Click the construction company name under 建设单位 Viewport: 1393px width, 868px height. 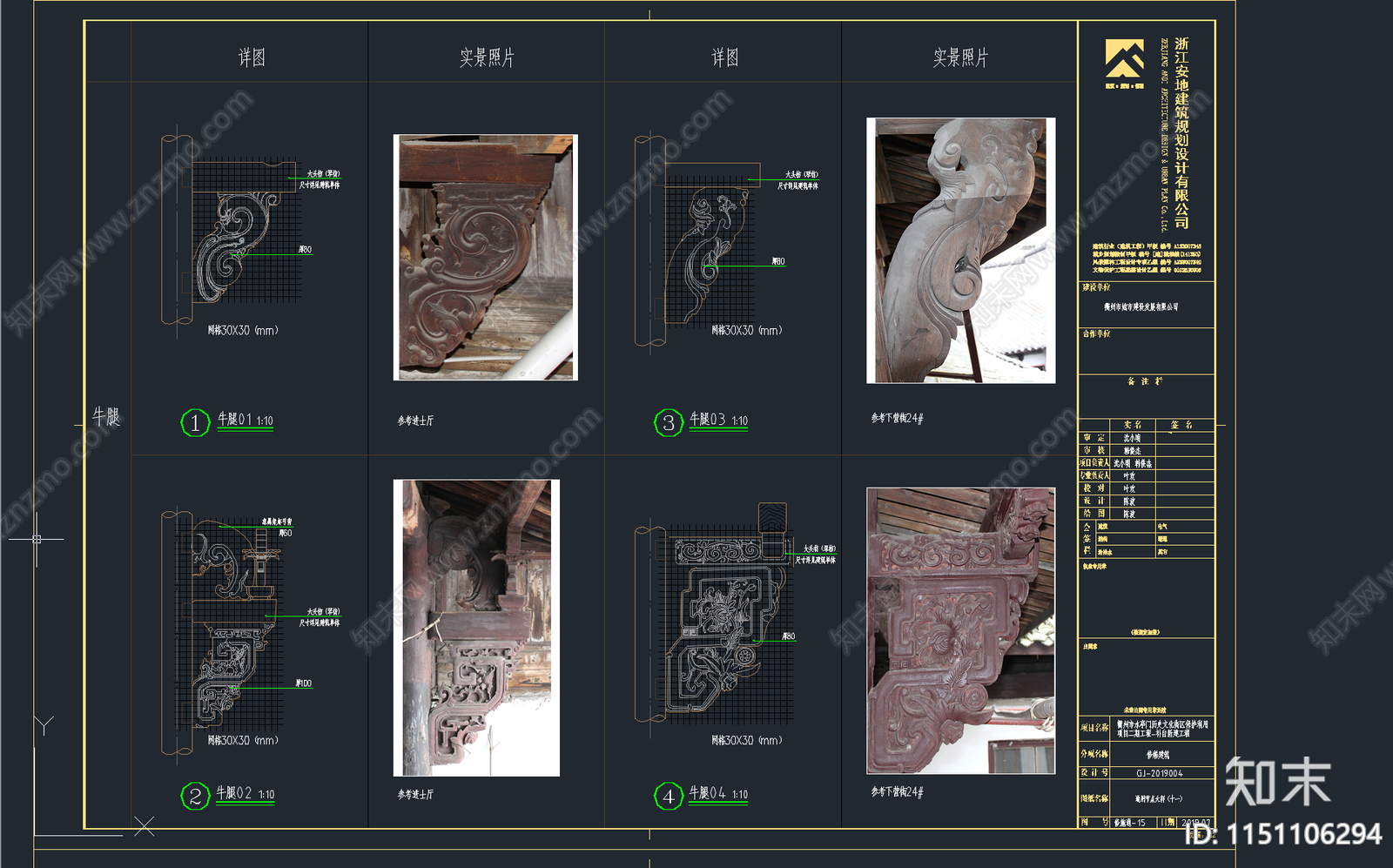tap(1141, 306)
